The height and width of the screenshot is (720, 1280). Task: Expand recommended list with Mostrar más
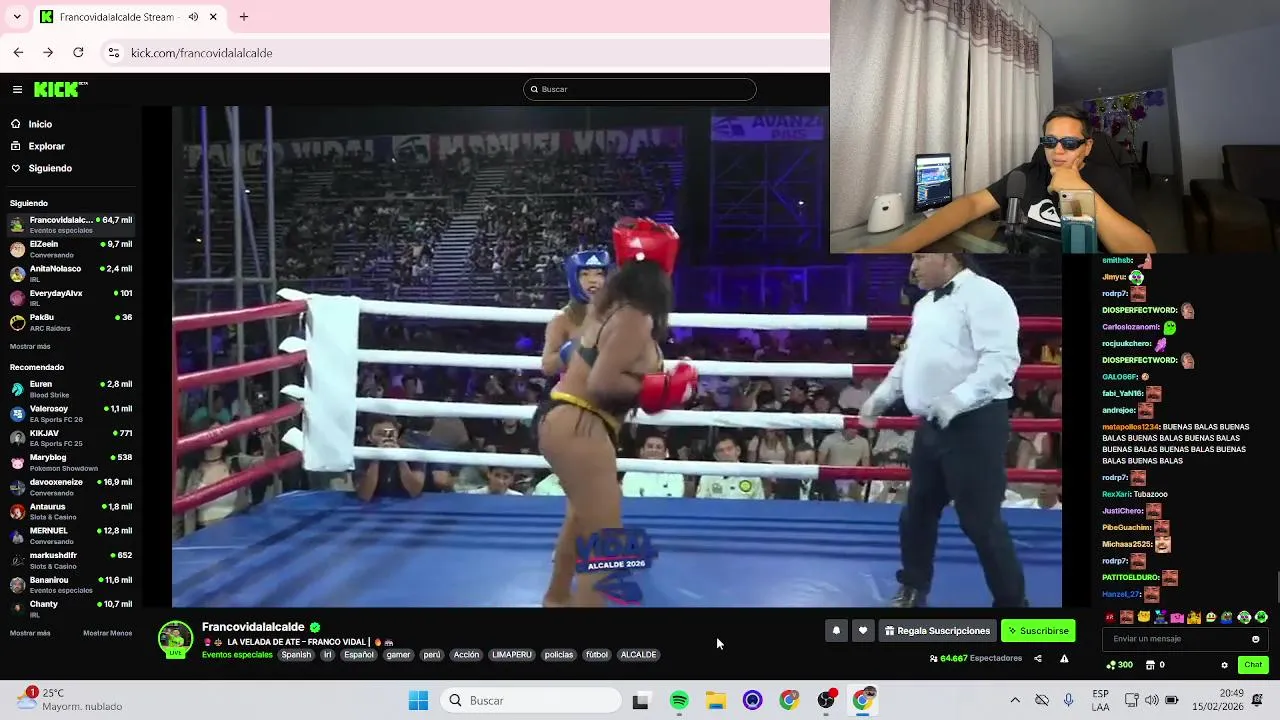[x=30, y=633]
